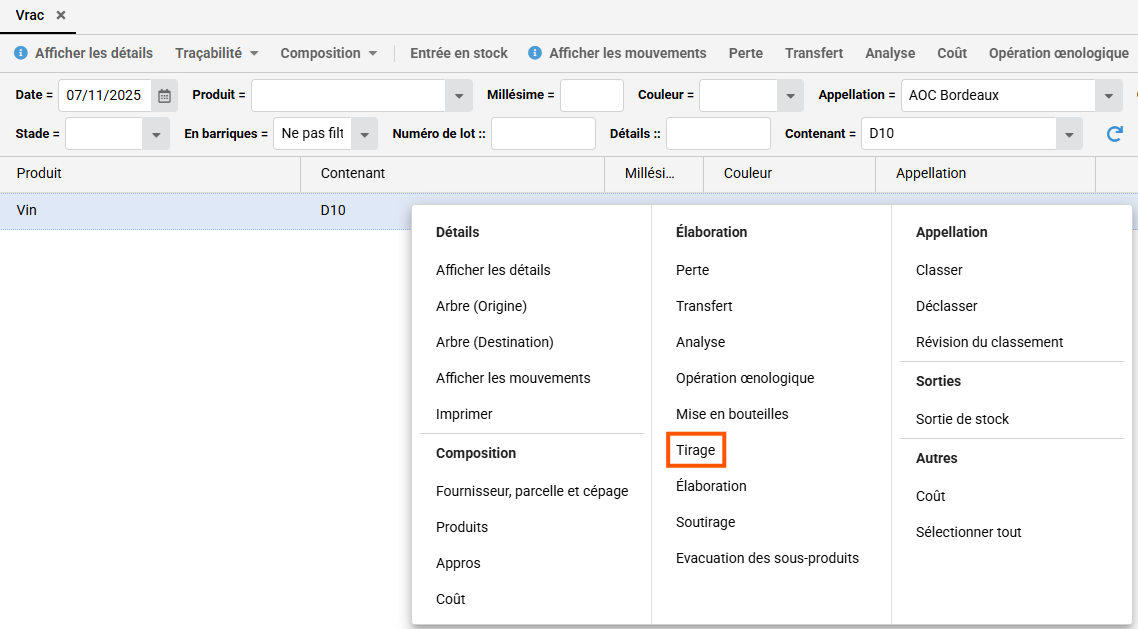Focus the Numéro de lot input field

click(x=543, y=134)
